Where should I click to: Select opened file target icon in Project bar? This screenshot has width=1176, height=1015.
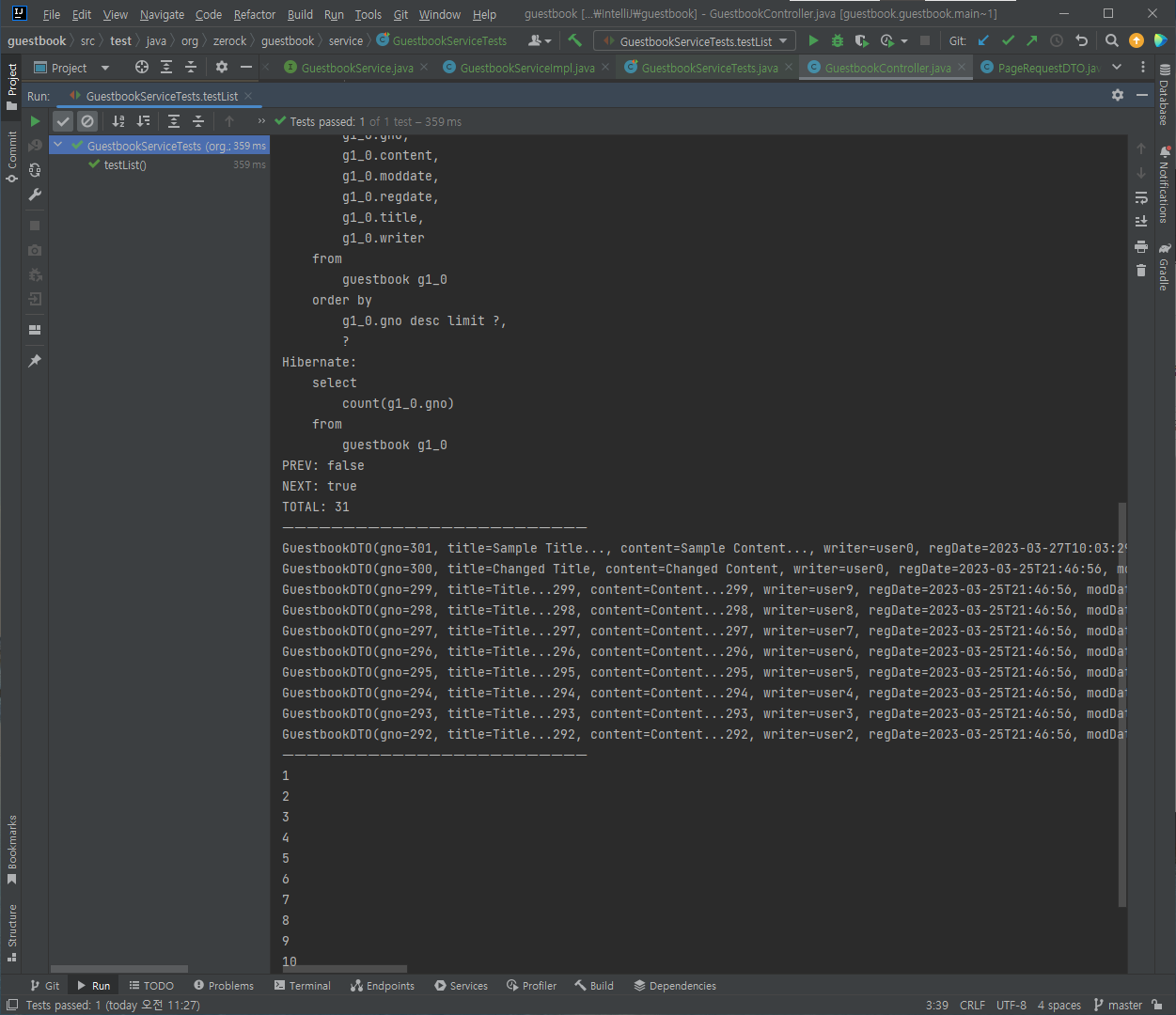pos(142,68)
